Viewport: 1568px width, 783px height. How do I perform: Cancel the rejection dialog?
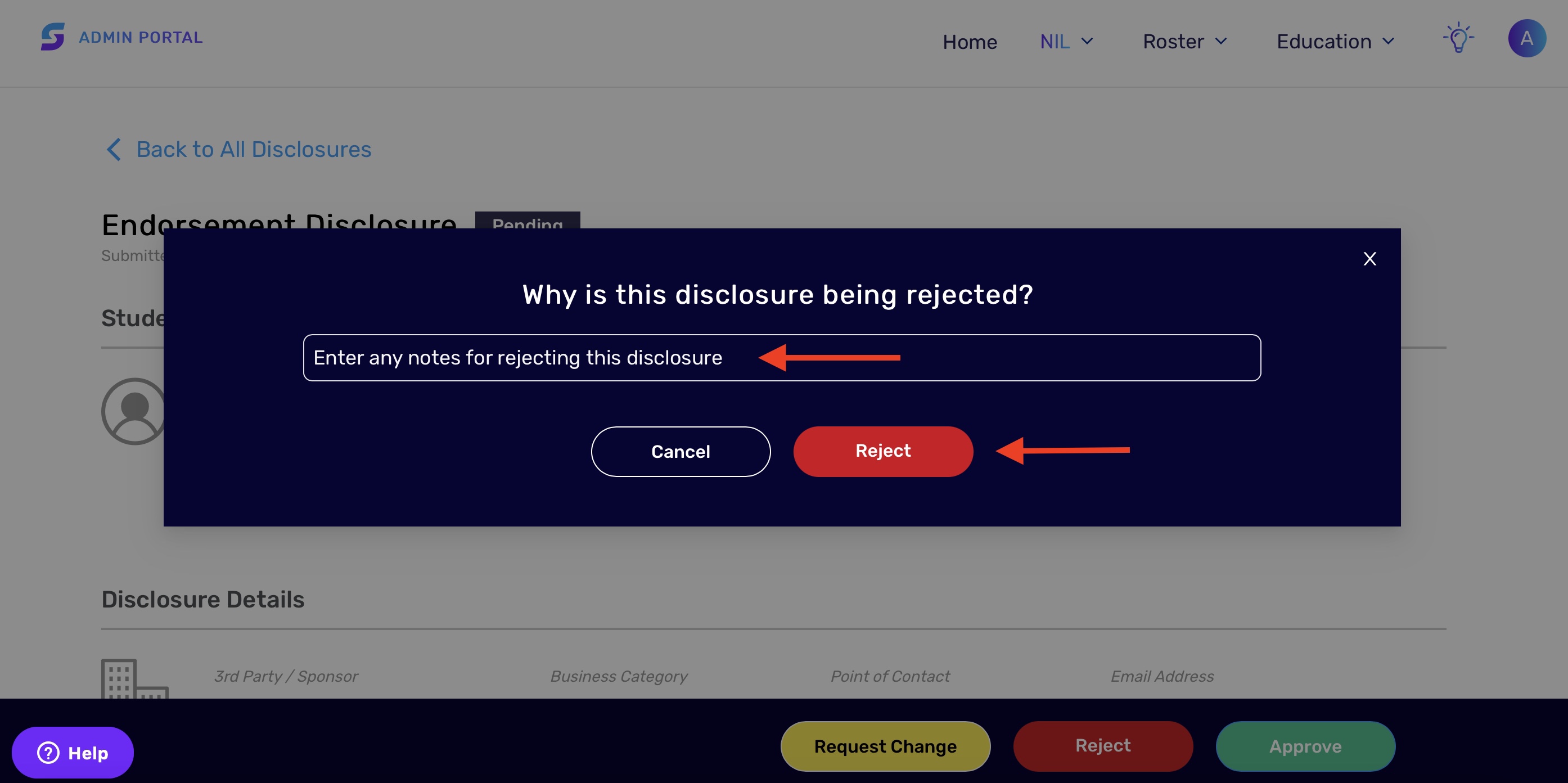(x=681, y=452)
